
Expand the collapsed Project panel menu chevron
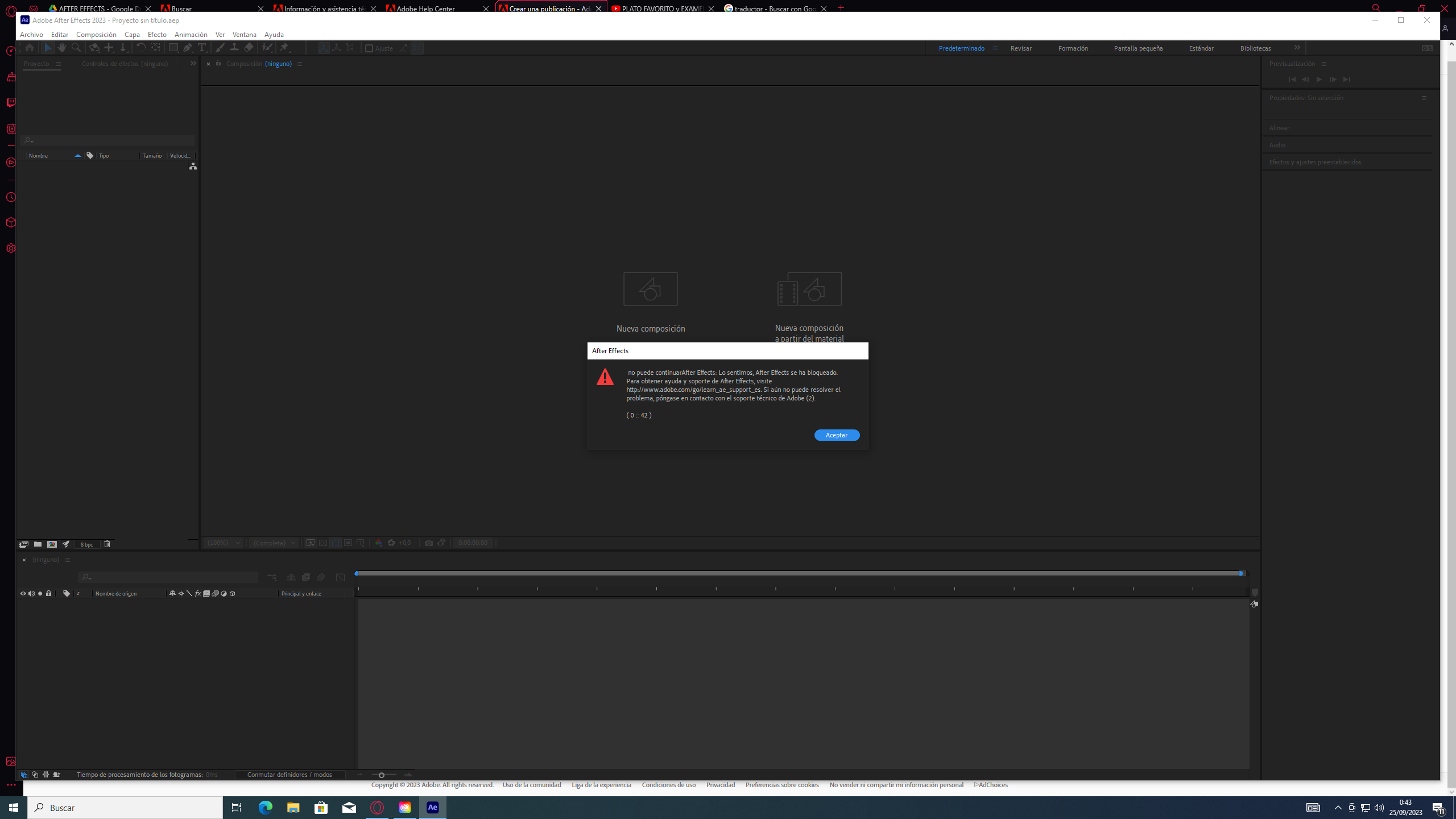coord(193,63)
